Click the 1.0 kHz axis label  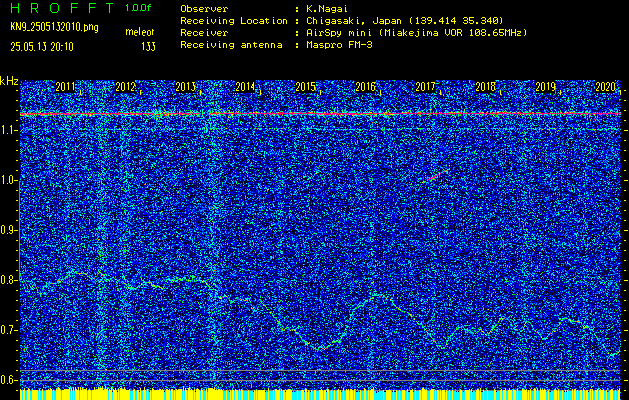(9, 180)
